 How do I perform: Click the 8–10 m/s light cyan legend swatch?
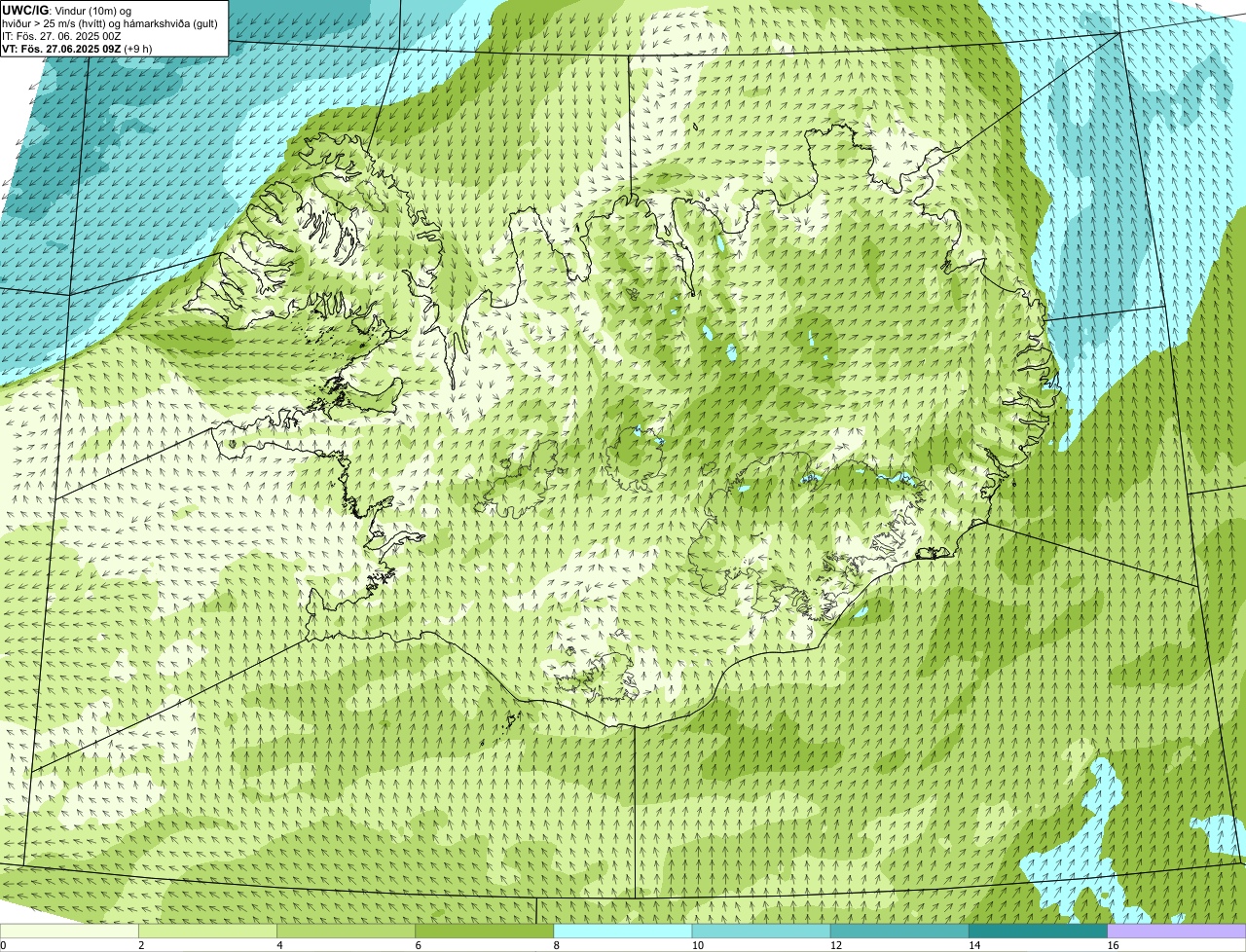[x=623, y=932]
